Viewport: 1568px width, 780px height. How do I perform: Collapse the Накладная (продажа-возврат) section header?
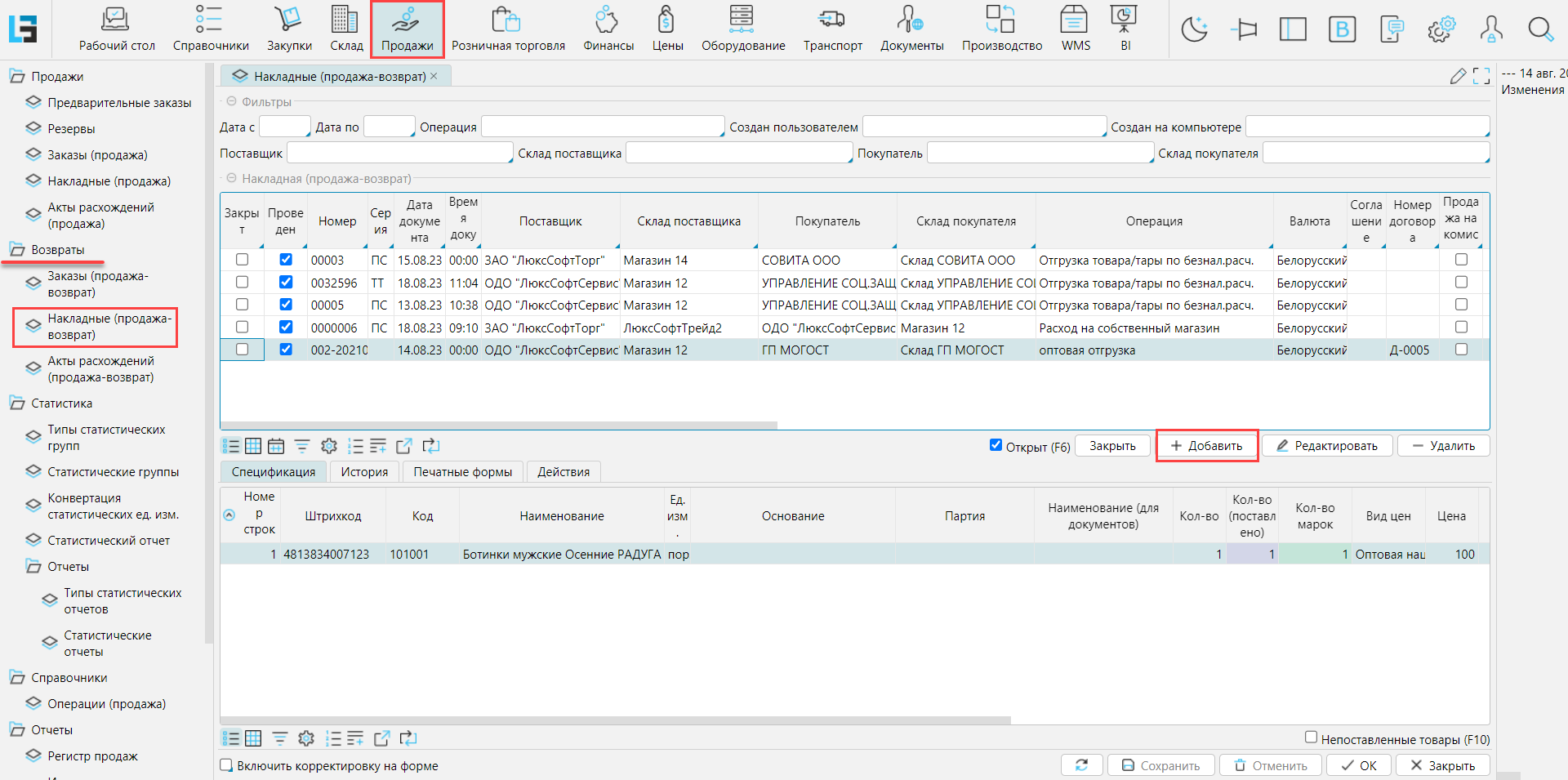click(x=231, y=178)
